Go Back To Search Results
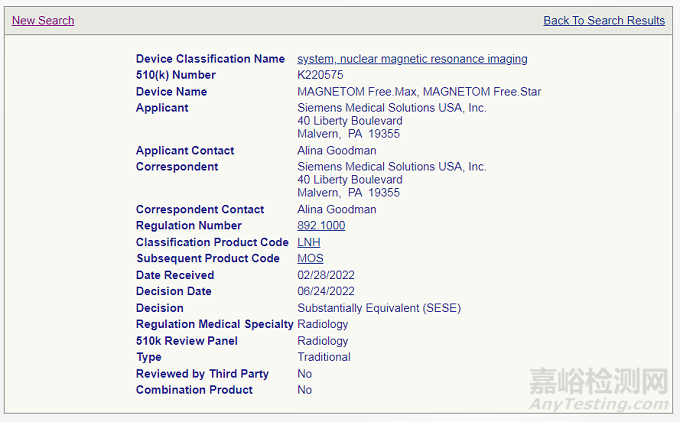This screenshot has height=422, width=680. tap(603, 20)
